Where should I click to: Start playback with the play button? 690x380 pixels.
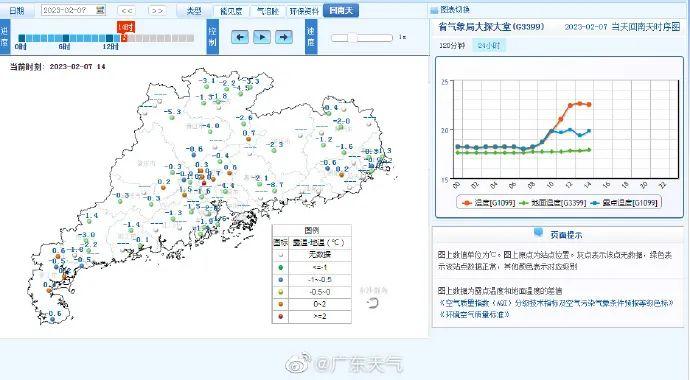[x=262, y=37]
